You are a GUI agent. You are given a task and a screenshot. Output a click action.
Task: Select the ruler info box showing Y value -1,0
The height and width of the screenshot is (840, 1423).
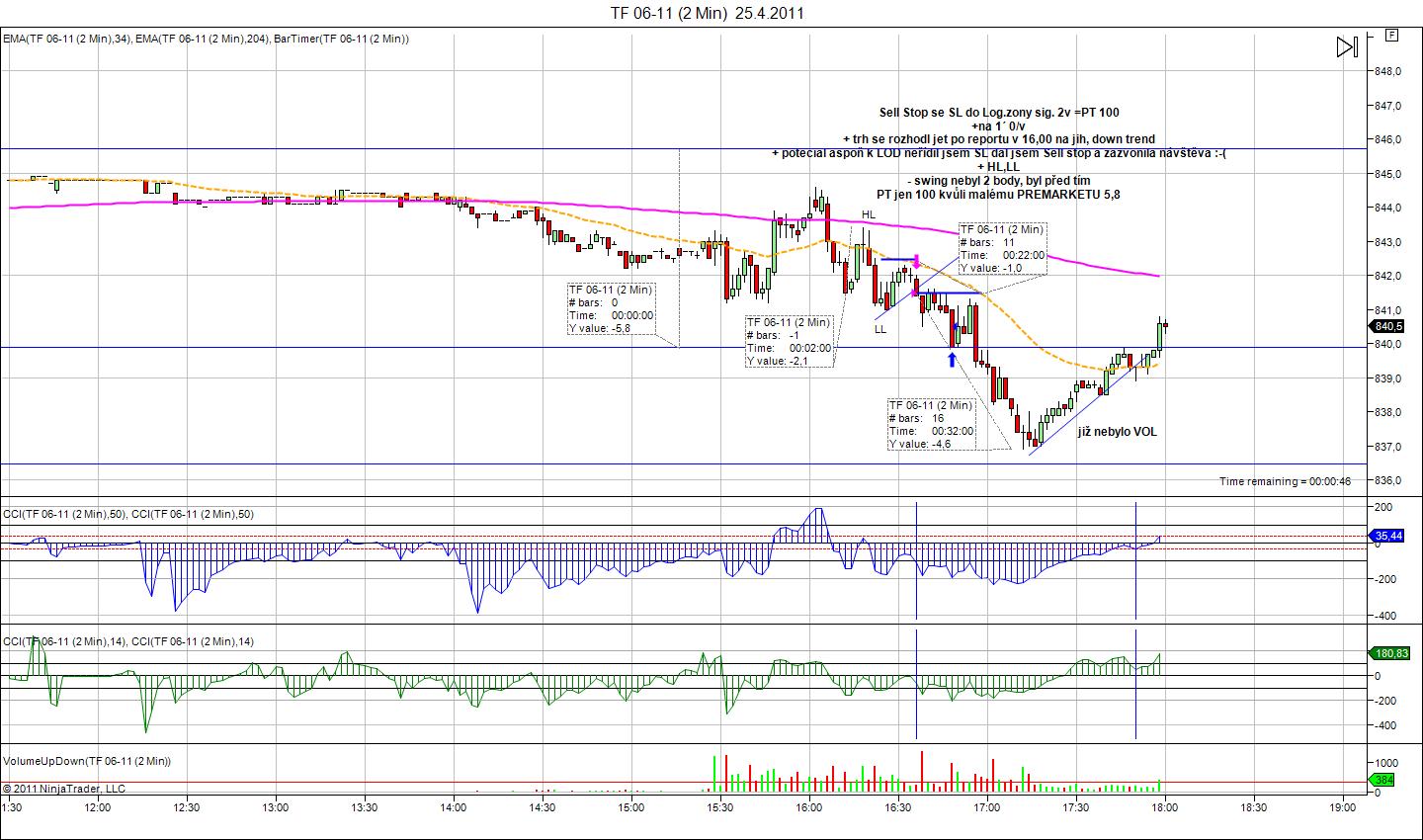(1001, 248)
